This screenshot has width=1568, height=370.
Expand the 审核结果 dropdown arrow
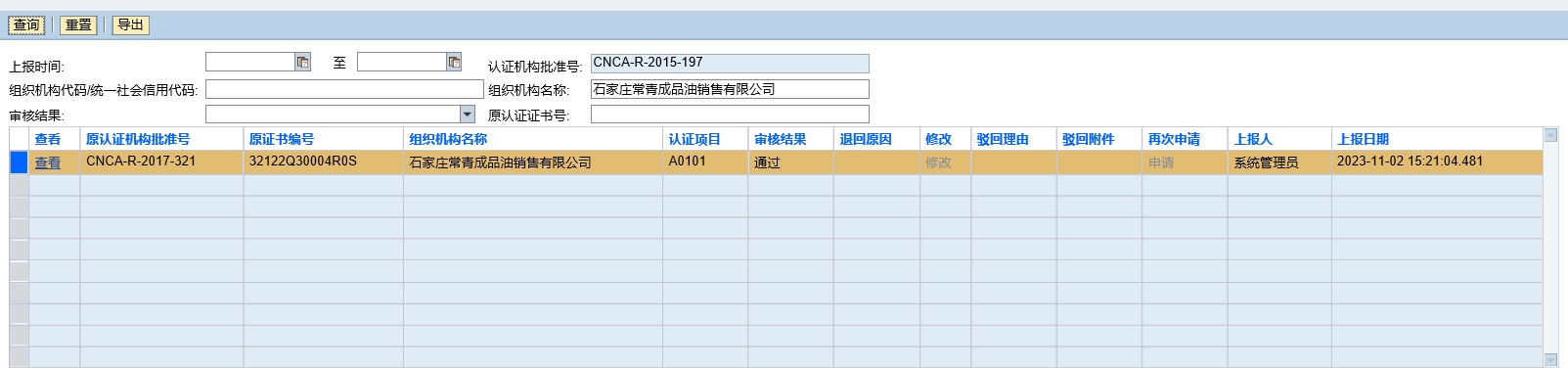(467, 115)
